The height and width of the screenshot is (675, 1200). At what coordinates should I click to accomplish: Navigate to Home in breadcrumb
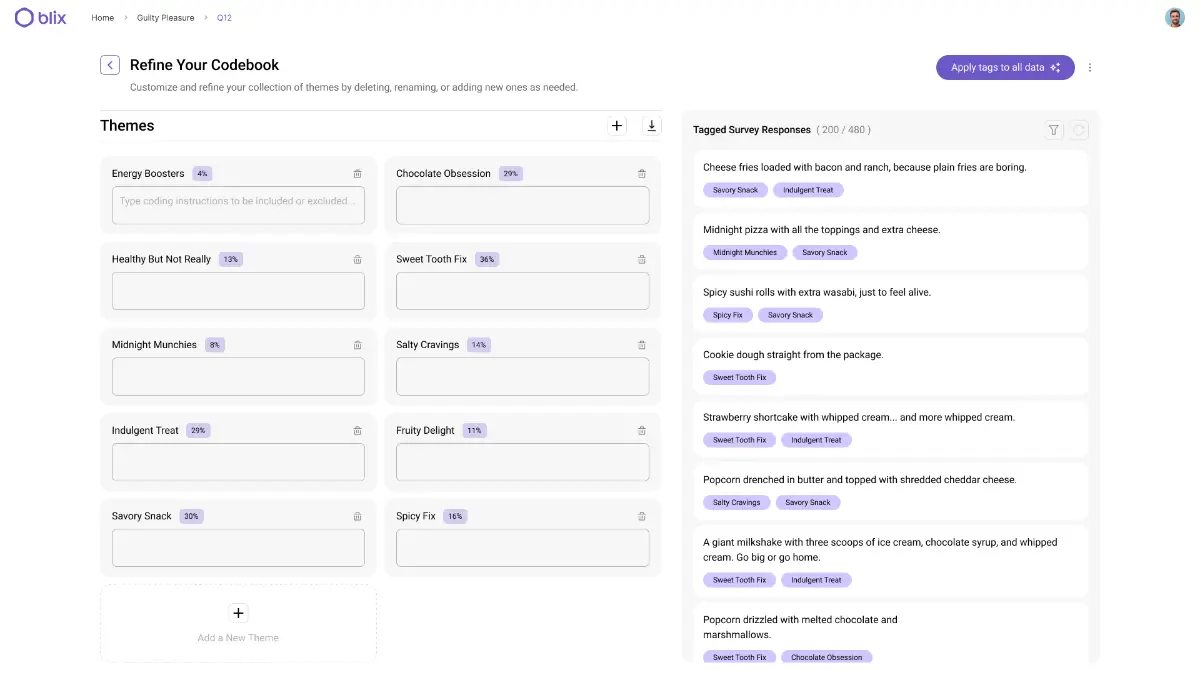pos(102,18)
